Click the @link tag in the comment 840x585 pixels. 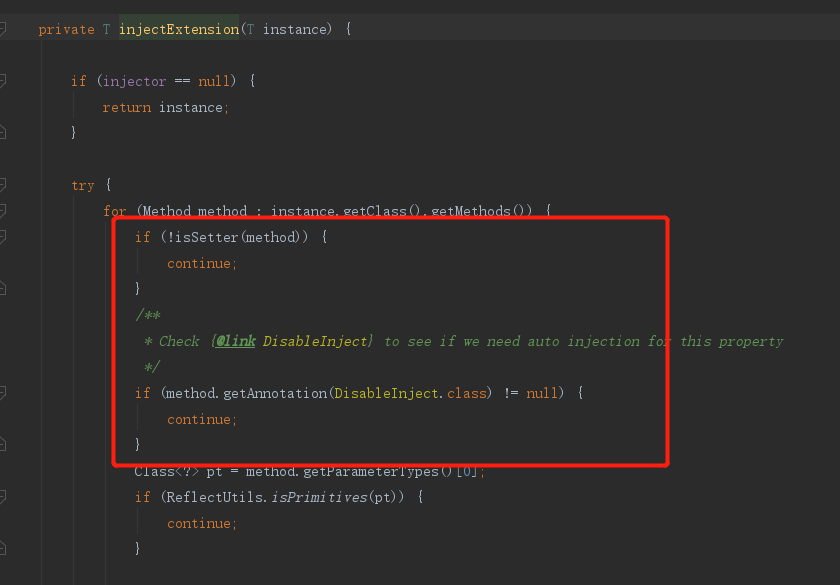click(x=236, y=341)
